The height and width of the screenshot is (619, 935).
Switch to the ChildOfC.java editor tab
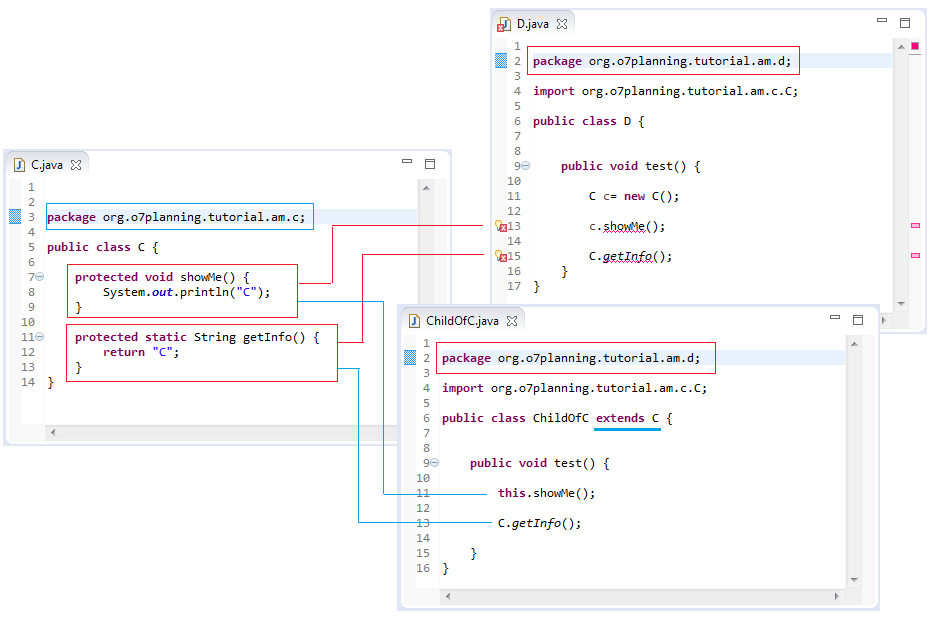click(460, 320)
